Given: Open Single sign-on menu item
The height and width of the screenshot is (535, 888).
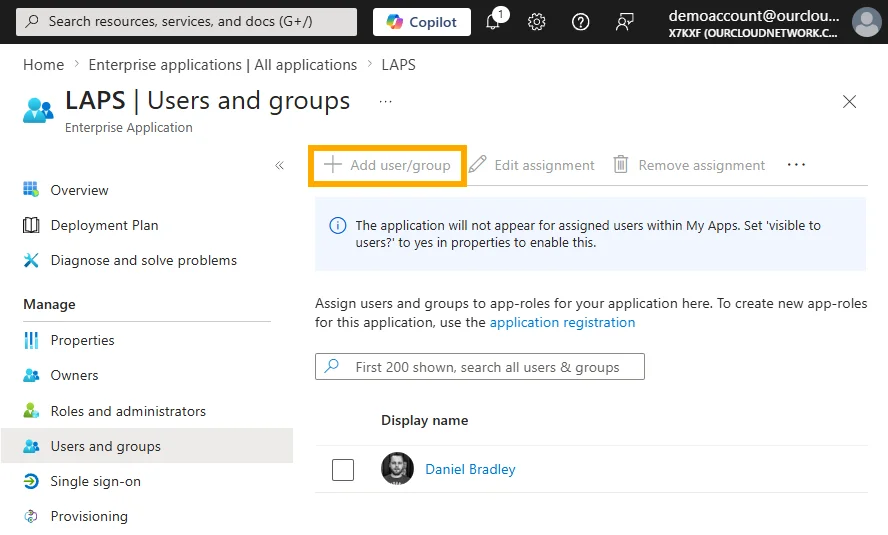Looking at the screenshot, I should (x=95, y=481).
